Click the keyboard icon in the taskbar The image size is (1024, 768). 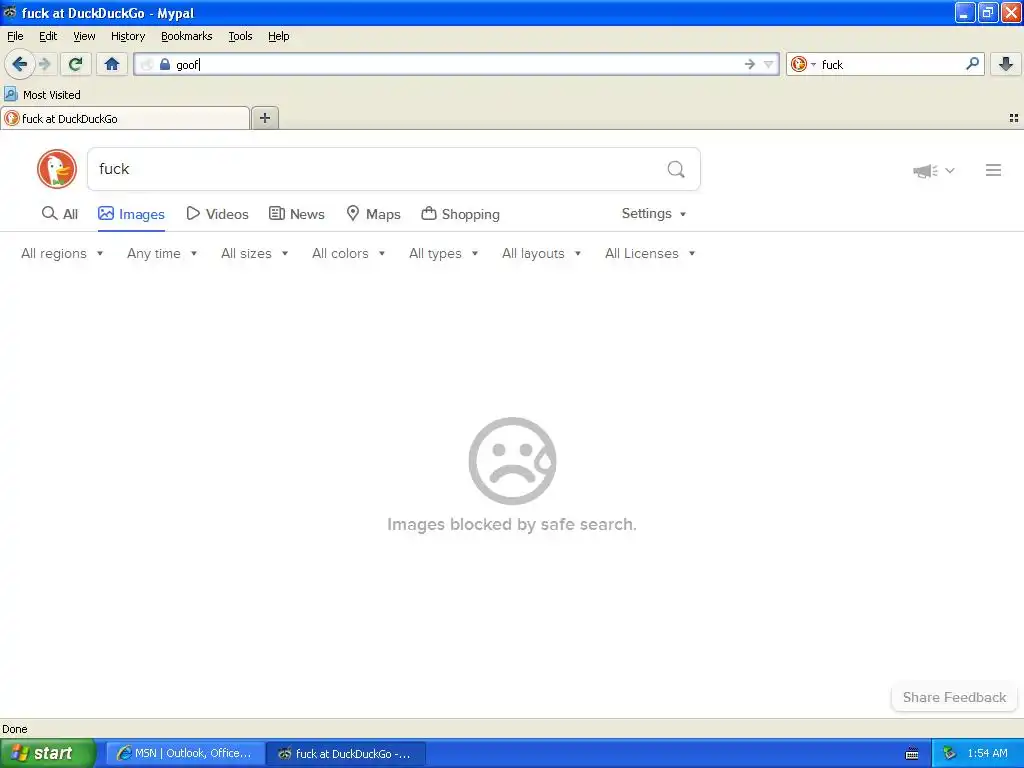(912, 754)
